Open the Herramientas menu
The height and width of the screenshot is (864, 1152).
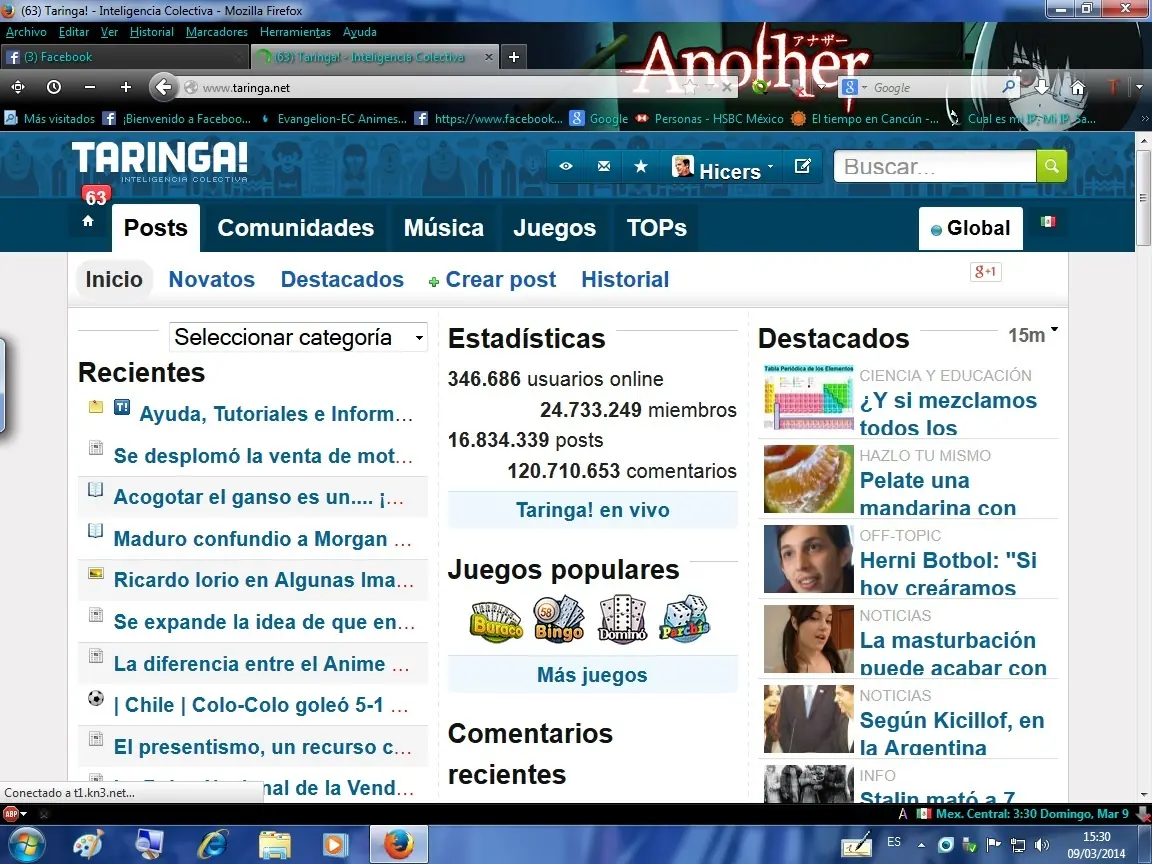[295, 31]
